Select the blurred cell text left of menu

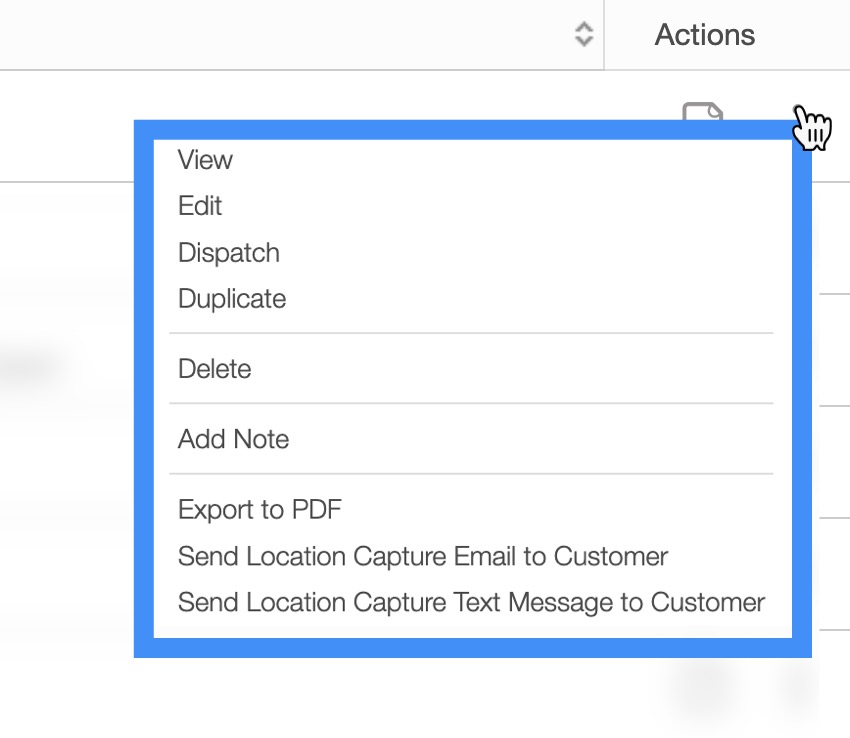[30, 367]
